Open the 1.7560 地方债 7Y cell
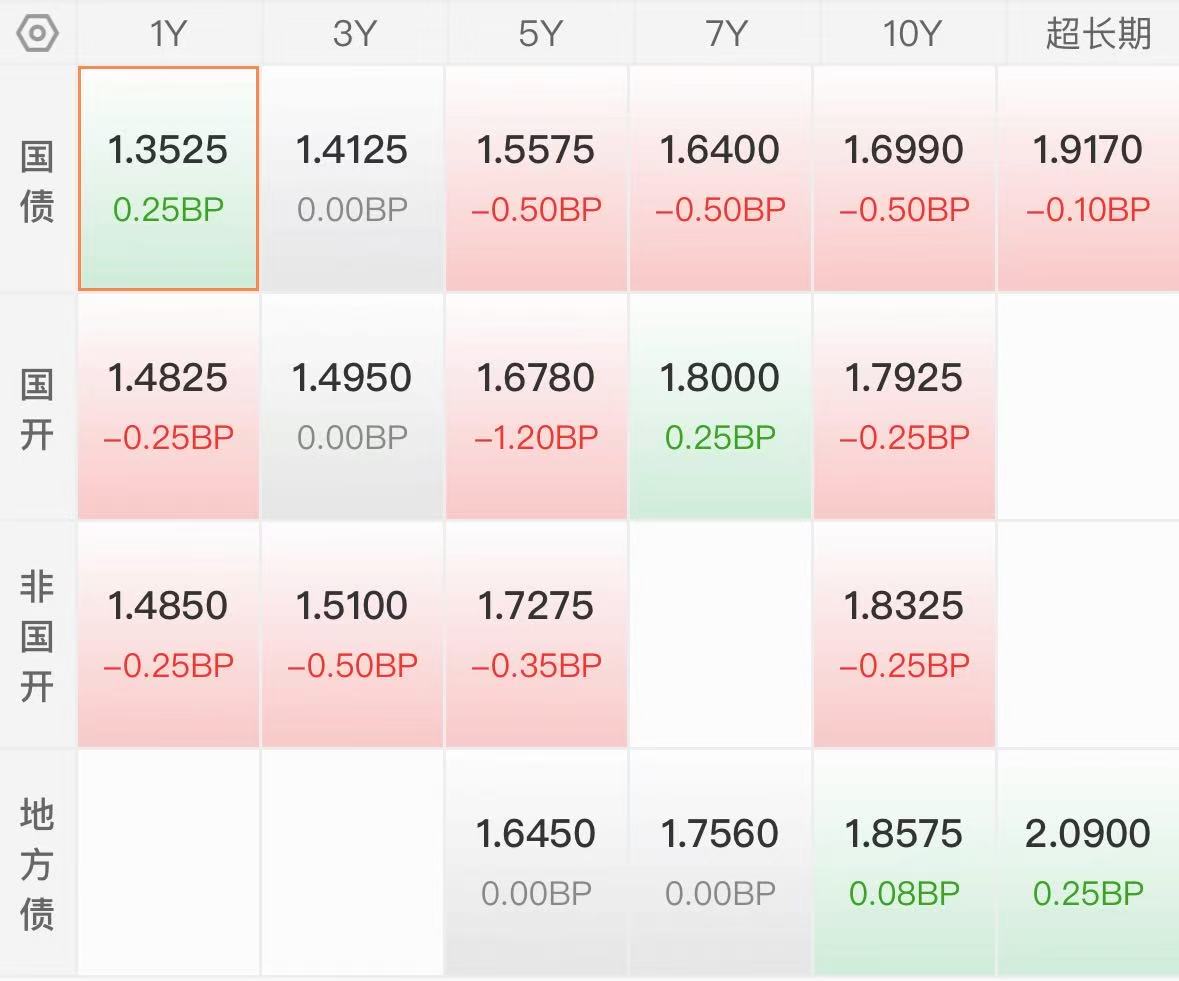Viewport: 1179px width, 981px height. [720, 863]
